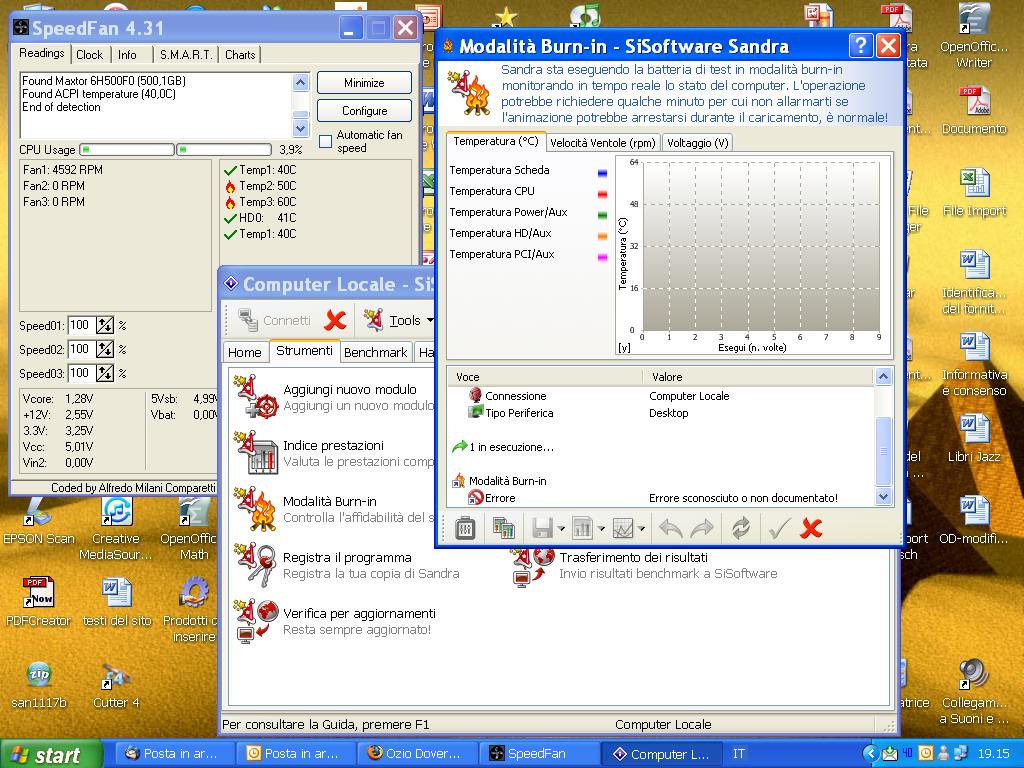Click the bar chart report icon
1024x768 pixels.
[x=582, y=528]
